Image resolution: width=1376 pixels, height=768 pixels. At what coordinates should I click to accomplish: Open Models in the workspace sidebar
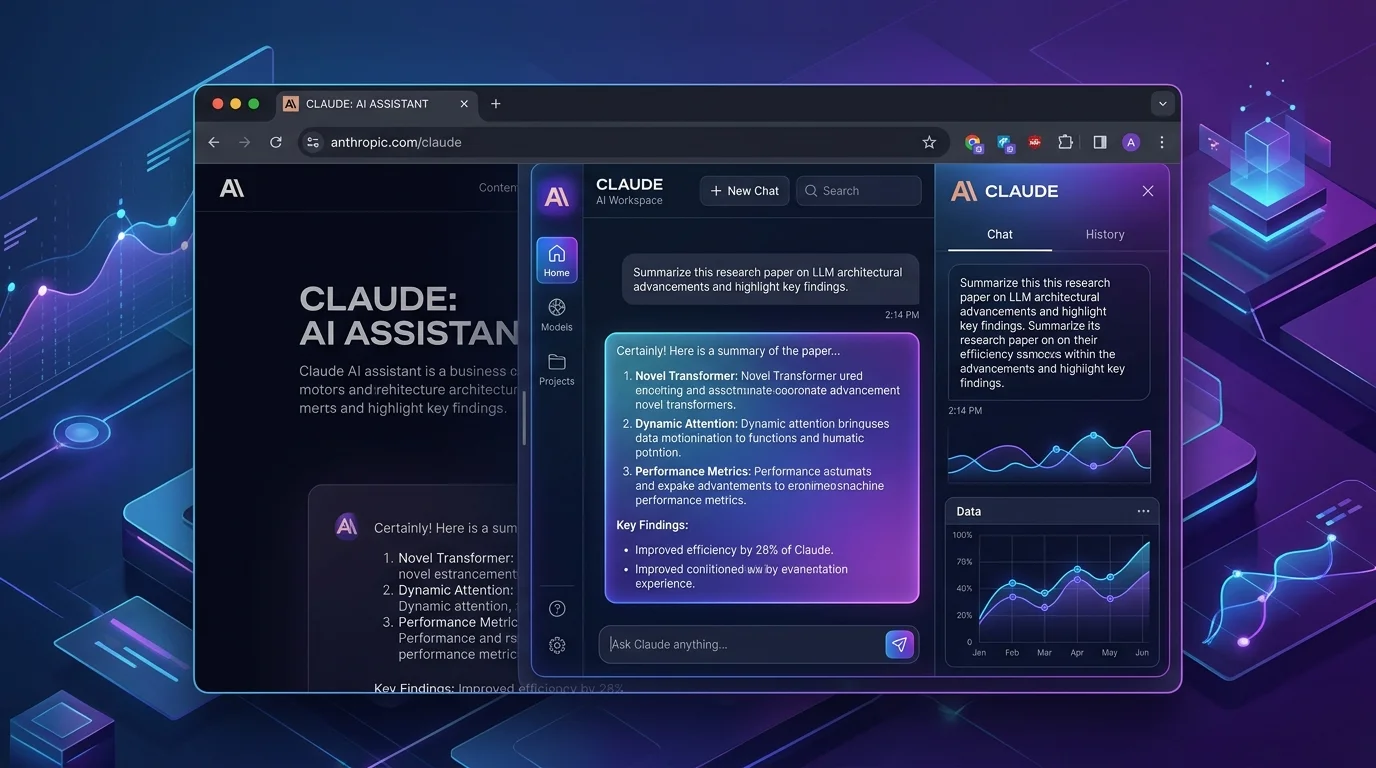[557, 314]
